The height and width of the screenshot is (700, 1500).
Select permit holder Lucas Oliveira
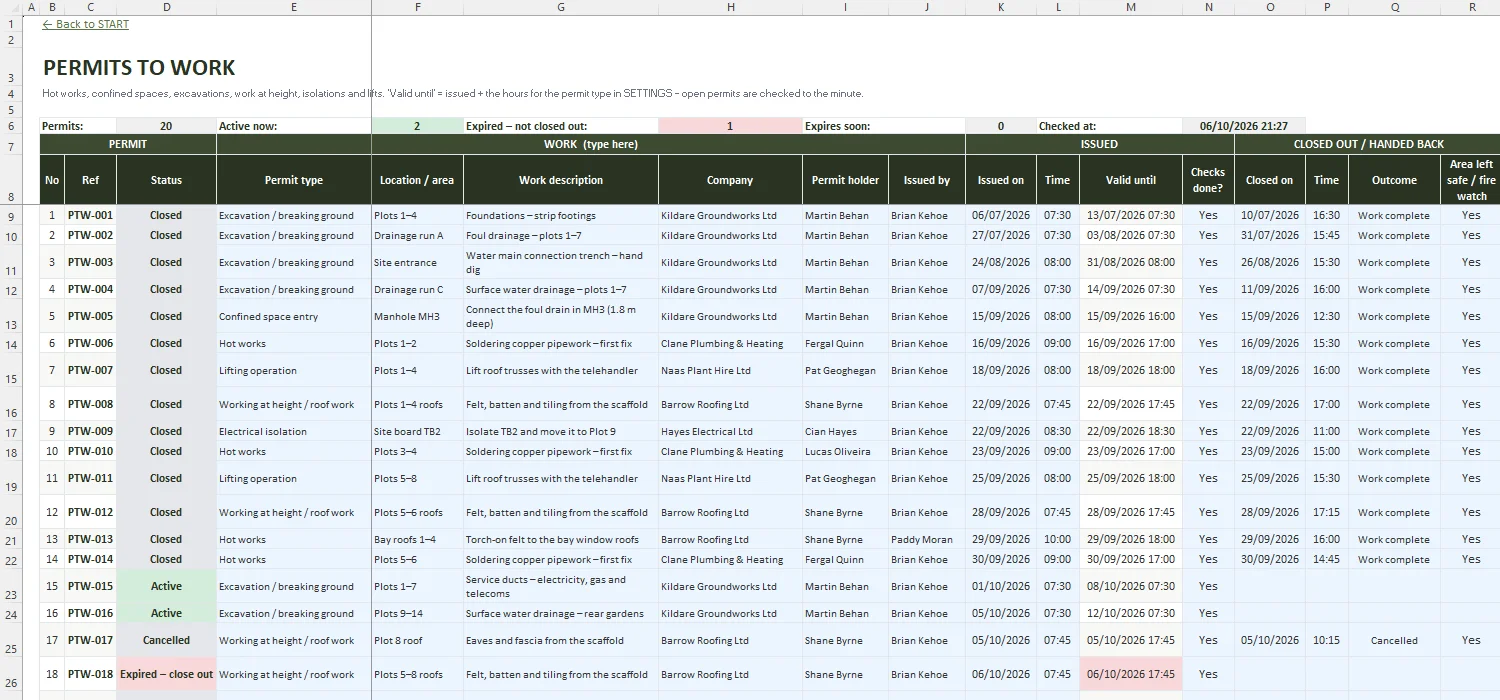[845, 451]
